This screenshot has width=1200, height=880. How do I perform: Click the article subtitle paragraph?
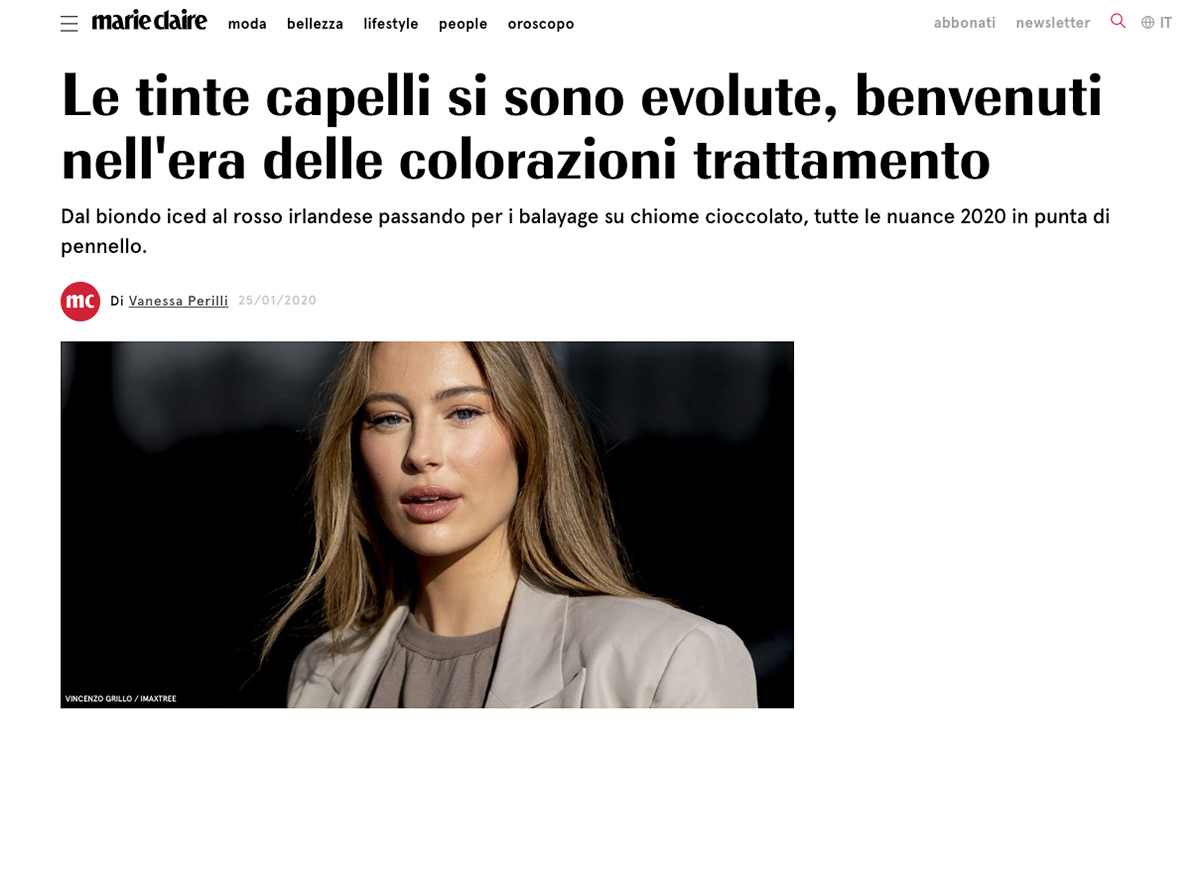pos(585,231)
